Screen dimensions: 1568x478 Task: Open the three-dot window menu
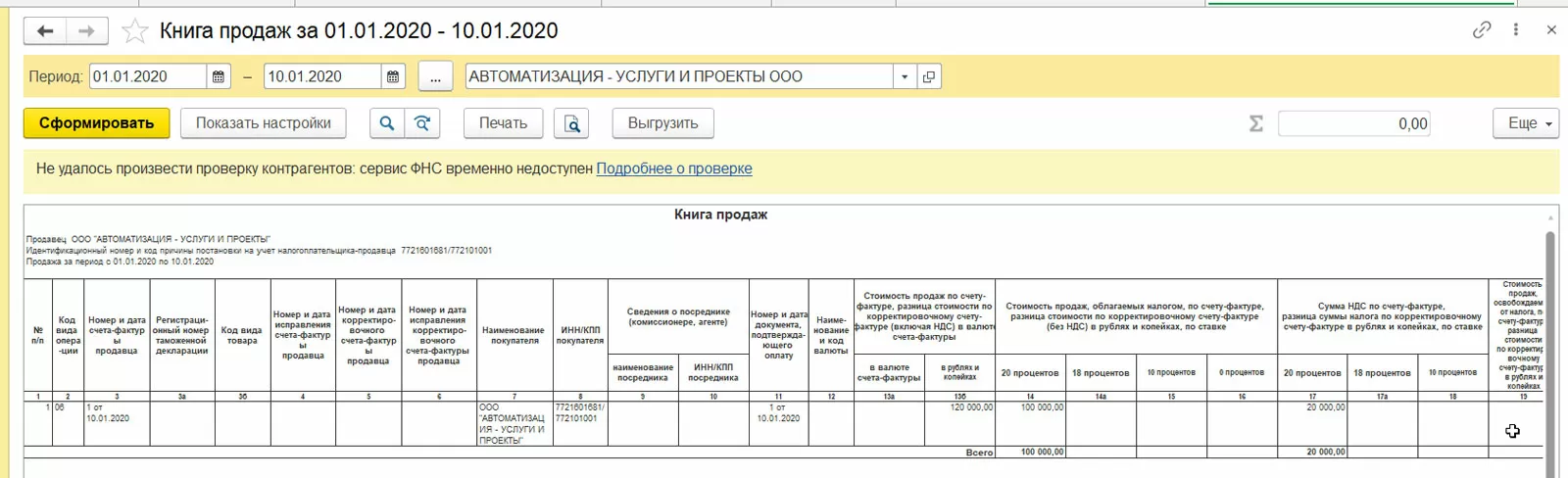tap(1516, 30)
